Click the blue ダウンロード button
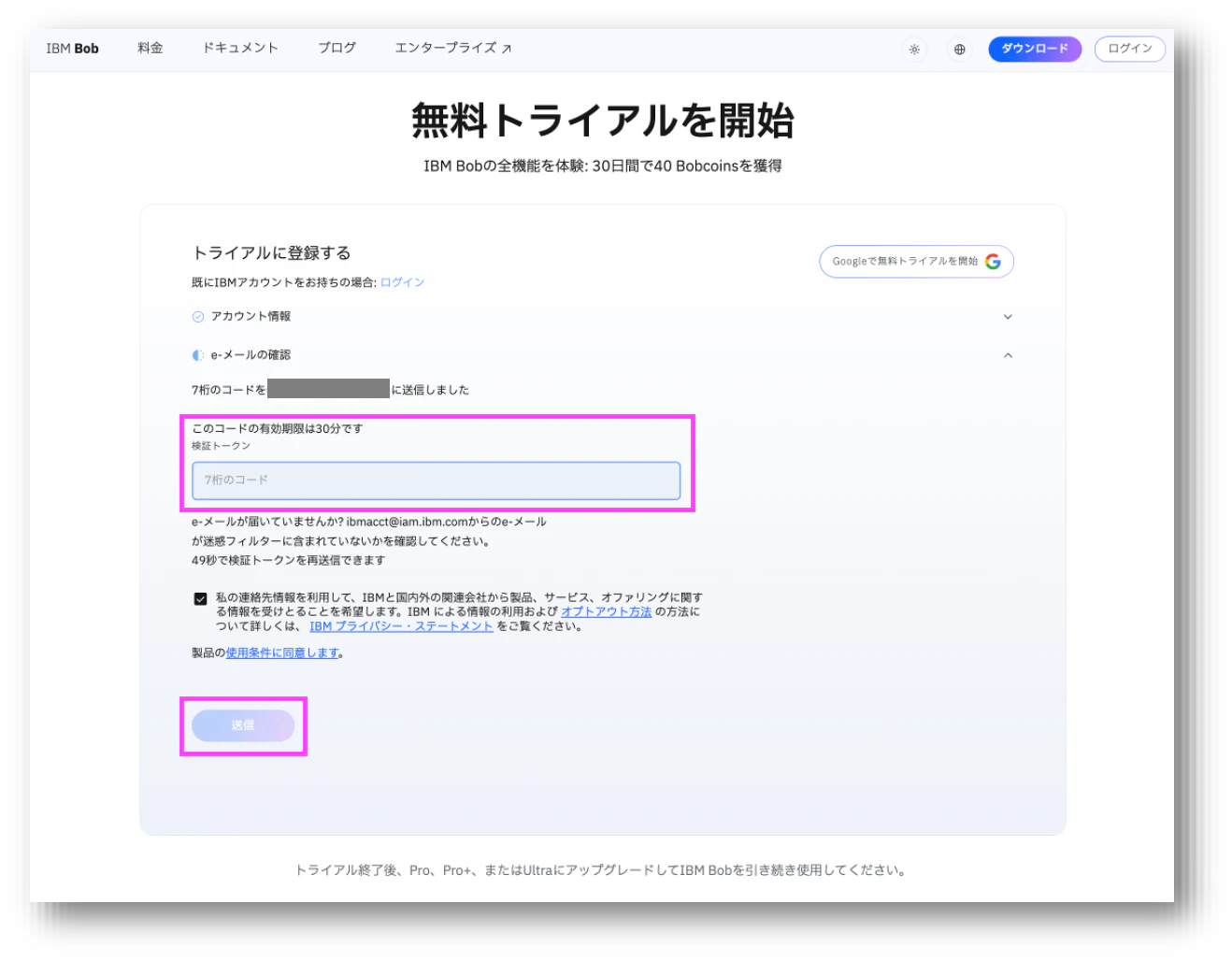Screen dimensions: 1232x961 (x=1035, y=49)
